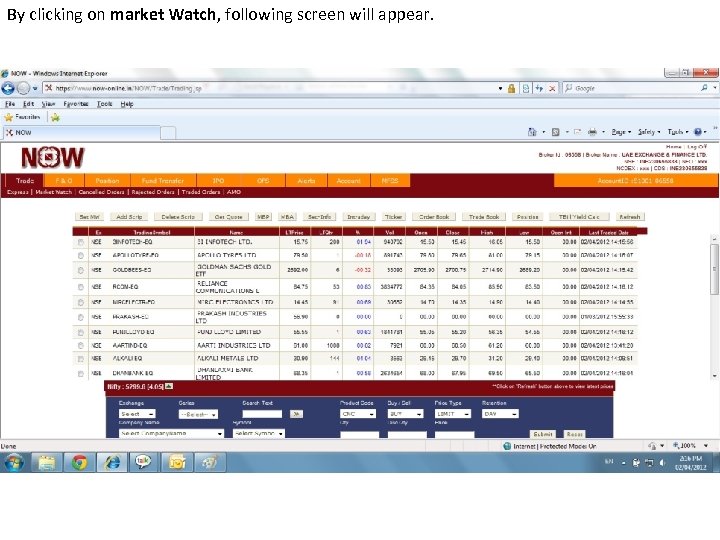Click the Refresh button above the table
This screenshot has width=720, height=540.
tap(630, 217)
